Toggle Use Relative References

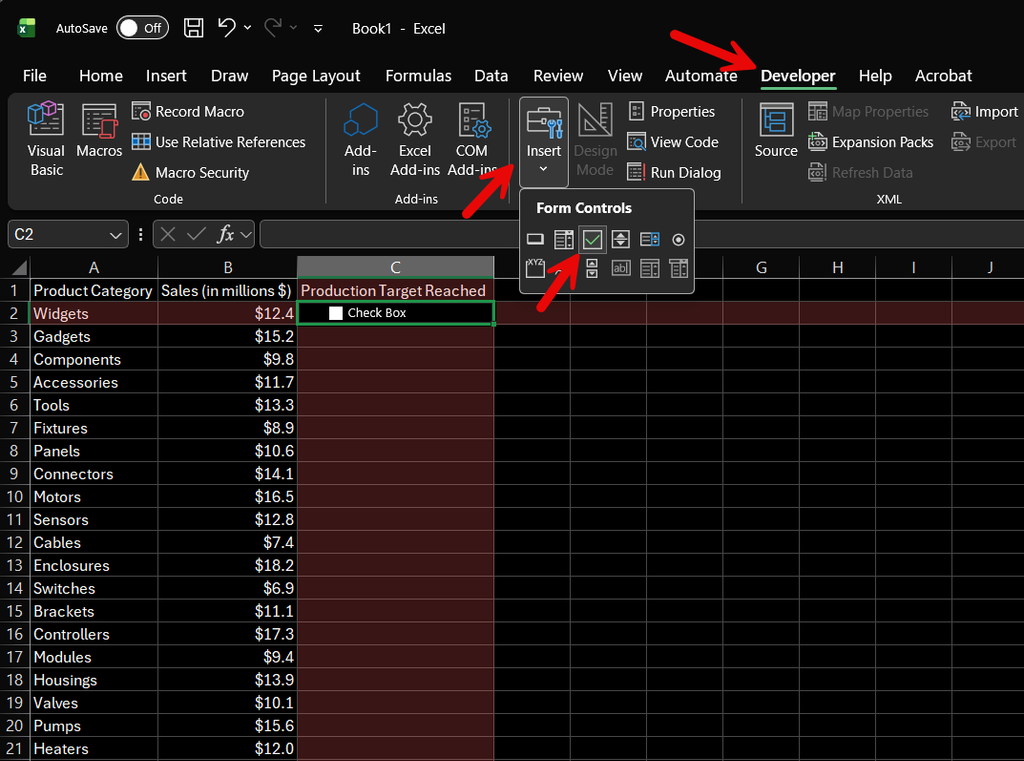(218, 142)
